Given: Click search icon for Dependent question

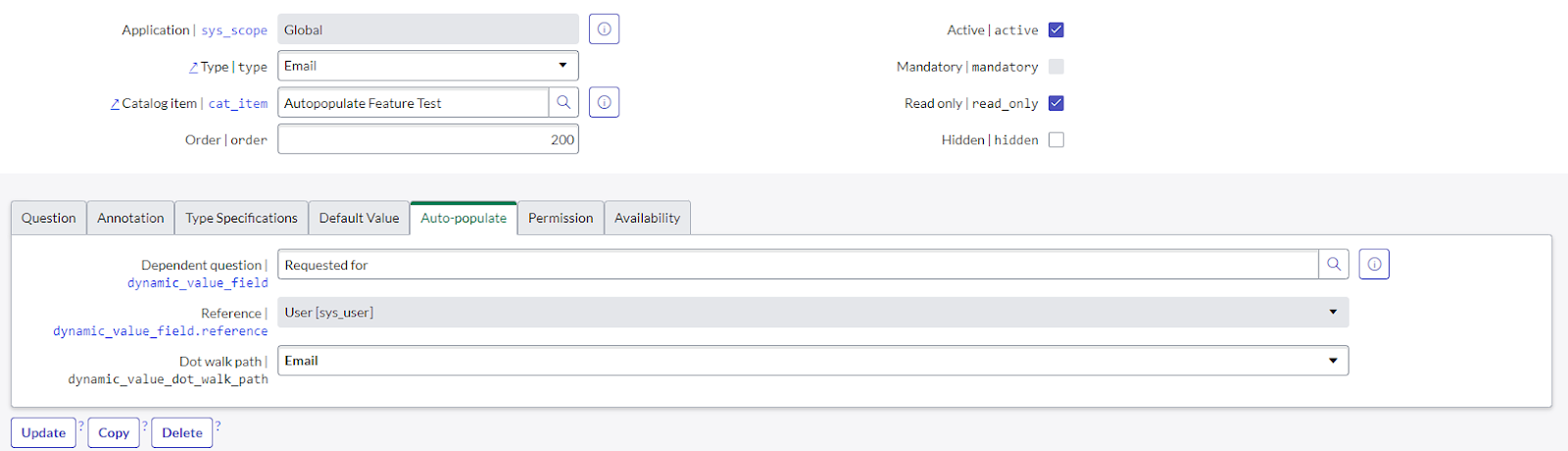Looking at the screenshot, I should coord(1334,264).
